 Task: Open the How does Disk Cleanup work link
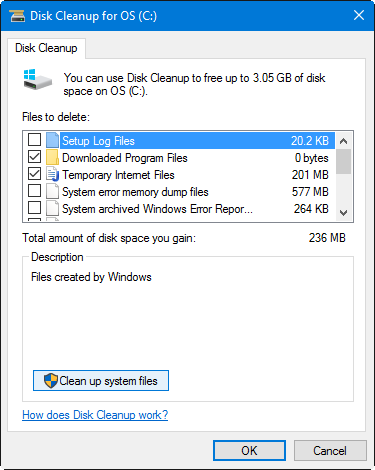tap(95, 415)
